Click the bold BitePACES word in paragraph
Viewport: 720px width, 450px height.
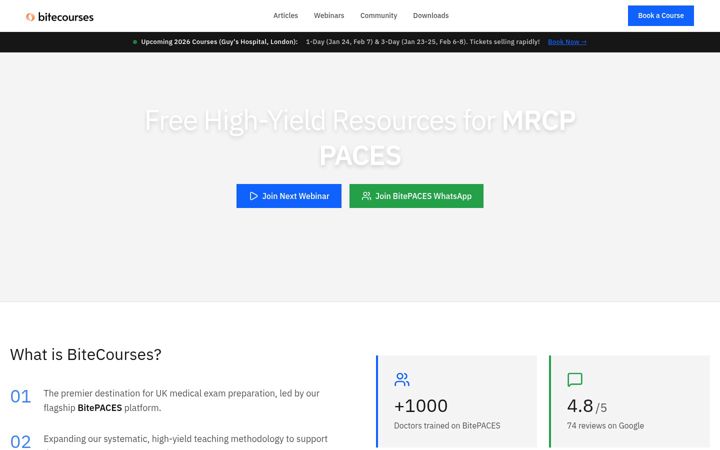point(100,408)
